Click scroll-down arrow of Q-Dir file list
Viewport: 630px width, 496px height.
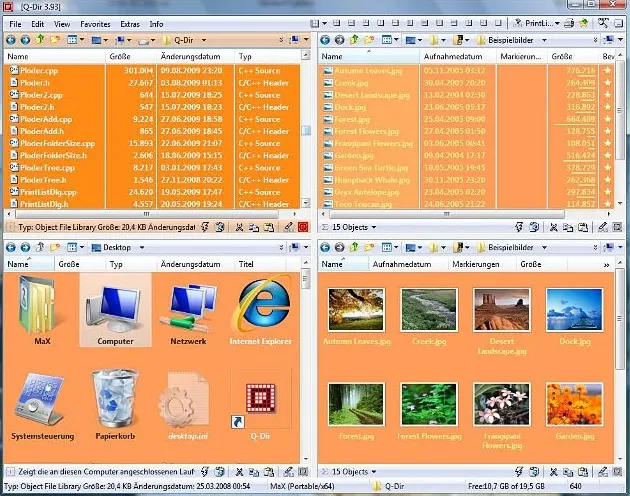point(306,203)
